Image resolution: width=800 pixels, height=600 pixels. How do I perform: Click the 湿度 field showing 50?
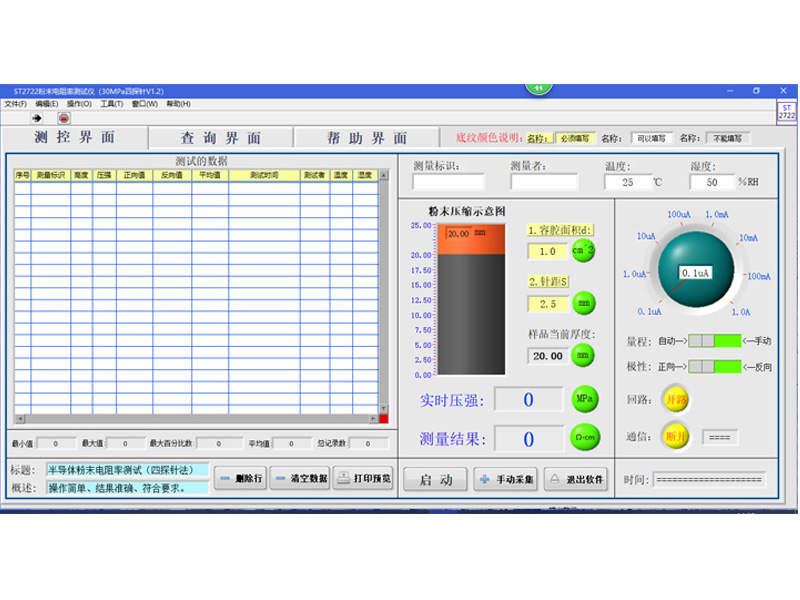[x=712, y=182]
